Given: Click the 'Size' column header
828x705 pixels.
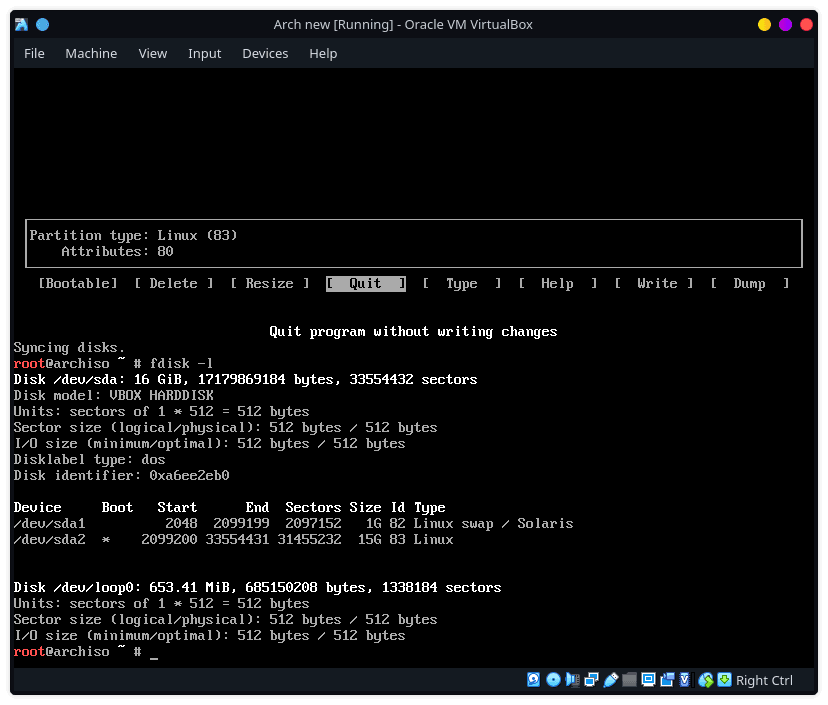Looking at the screenshot, I should click(365, 507).
